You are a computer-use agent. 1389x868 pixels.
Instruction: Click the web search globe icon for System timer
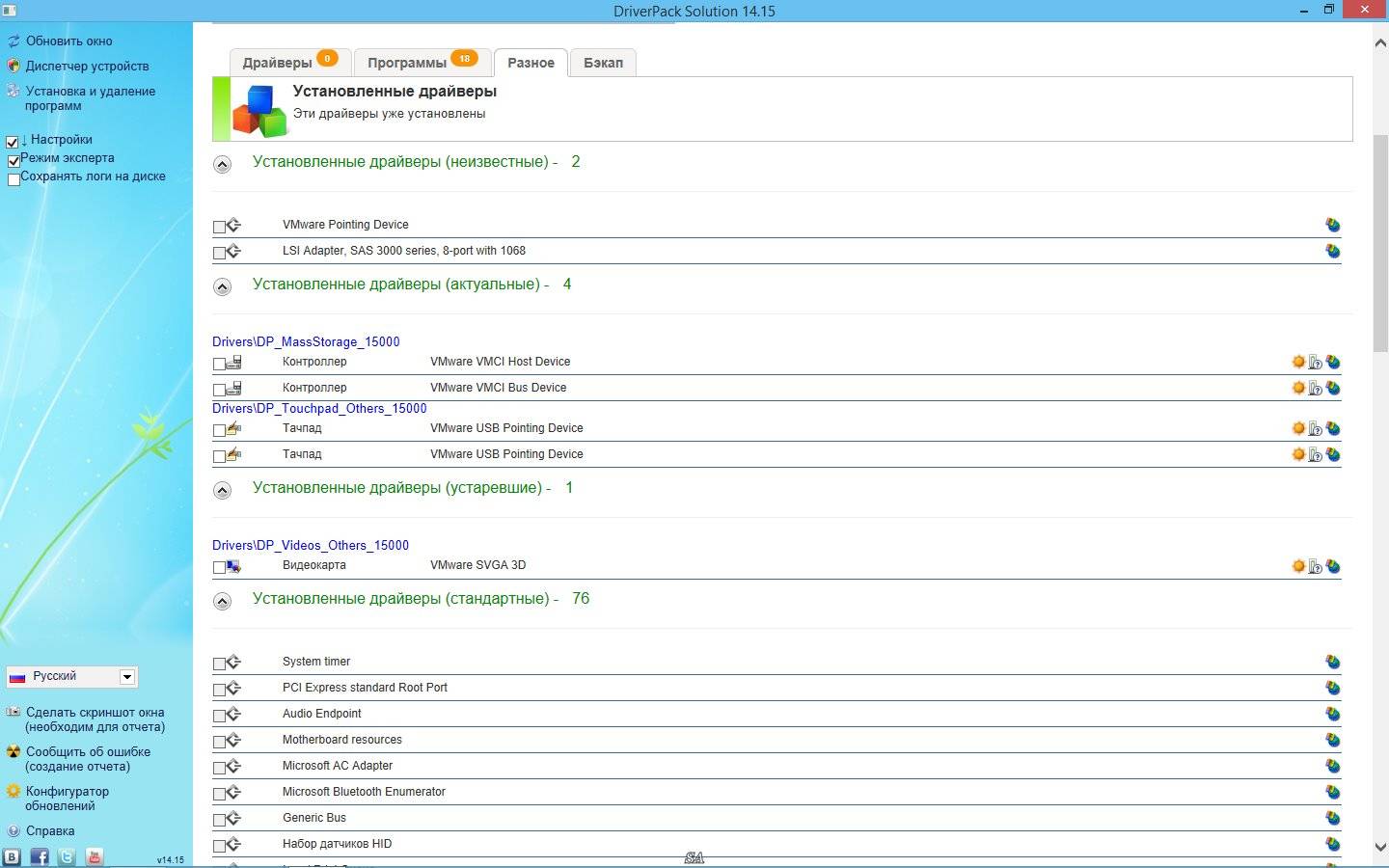pyautogui.click(x=1333, y=662)
